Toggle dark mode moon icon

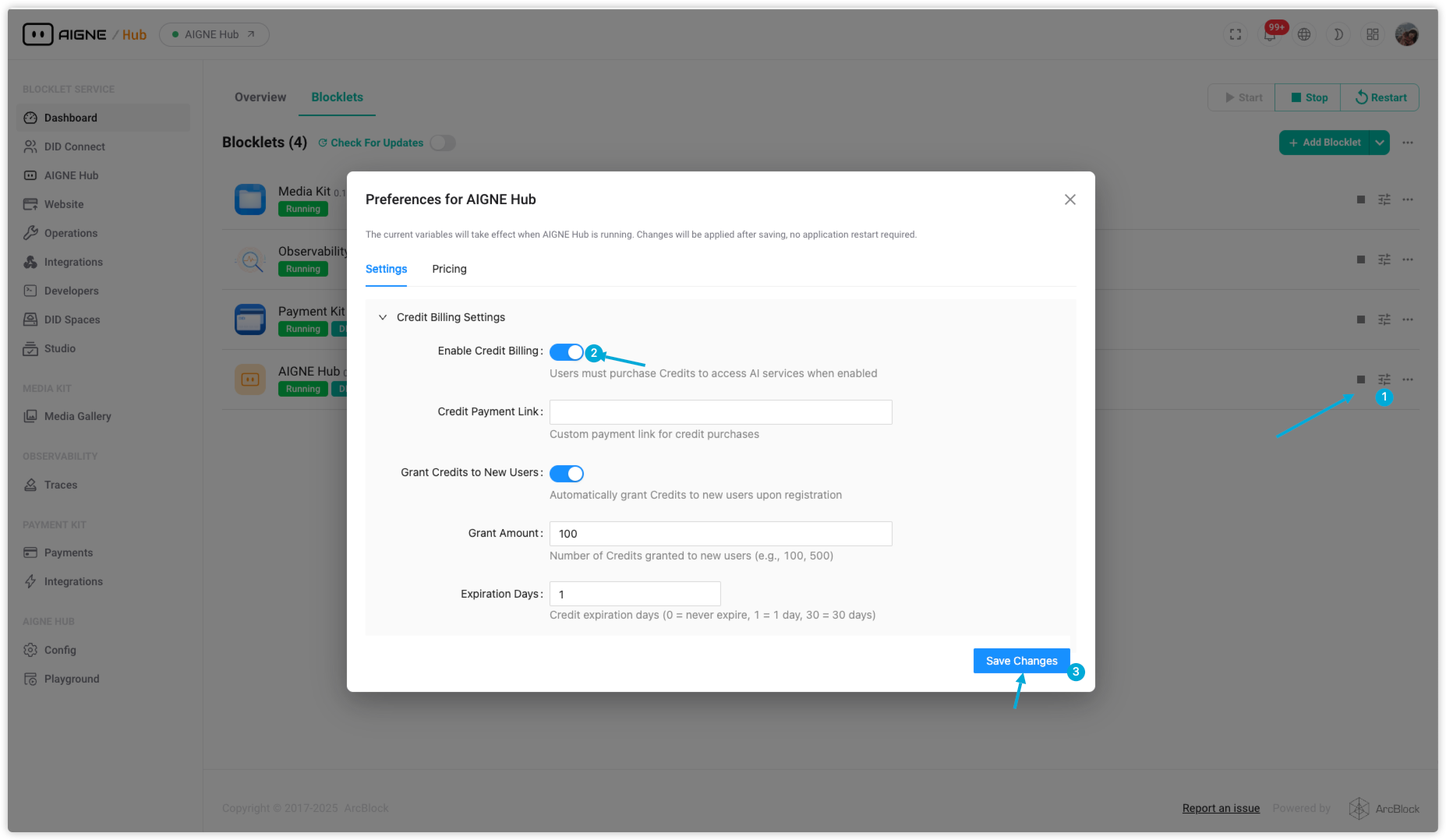(1338, 35)
